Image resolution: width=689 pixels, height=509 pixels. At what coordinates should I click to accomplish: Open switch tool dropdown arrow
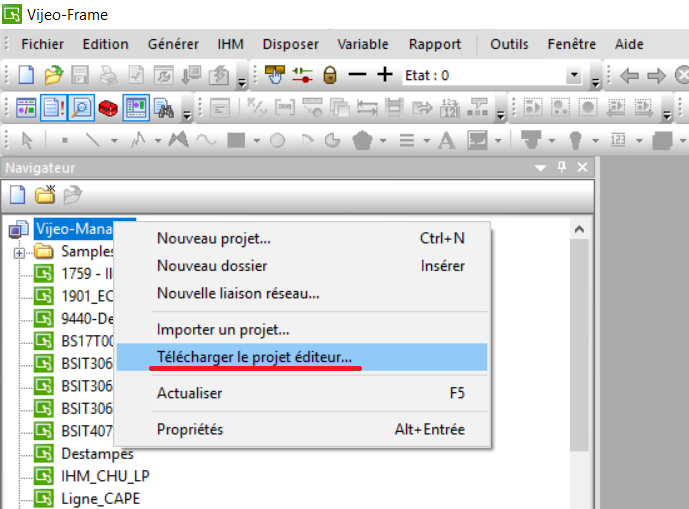[x=552, y=141]
